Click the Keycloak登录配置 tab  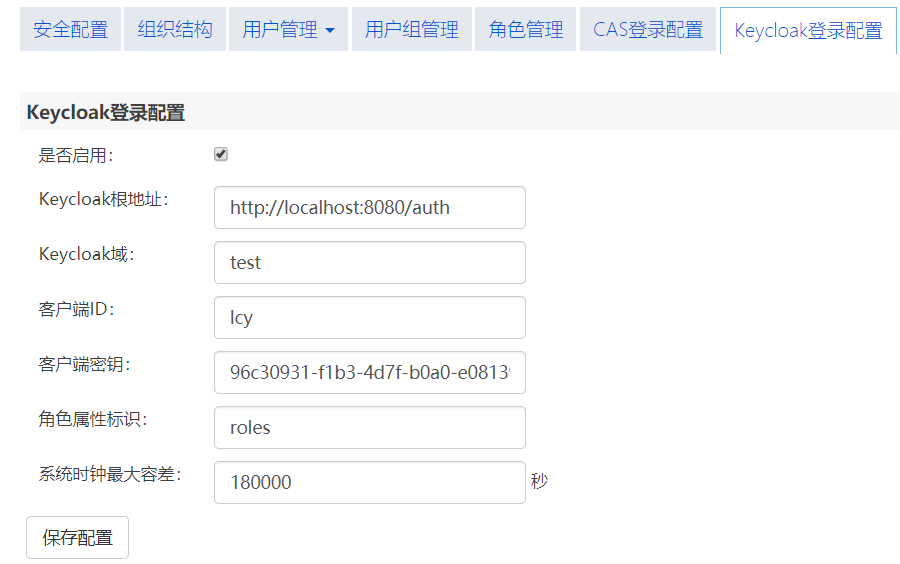coord(808,31)
